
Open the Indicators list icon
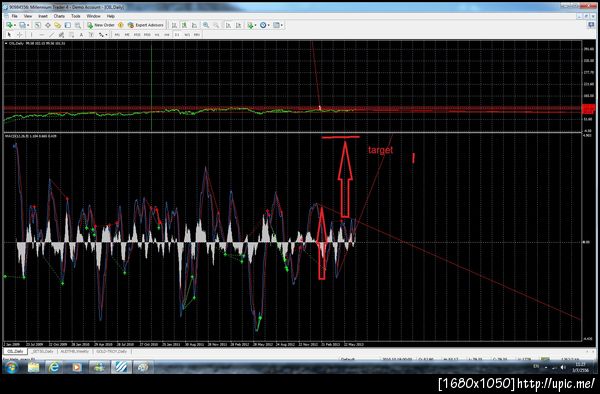(250, 25)
